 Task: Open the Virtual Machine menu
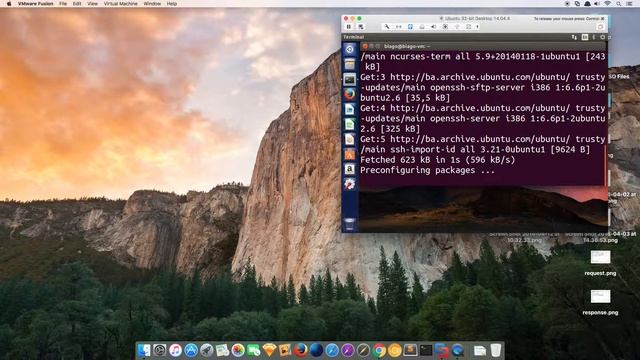pos(120,4)
